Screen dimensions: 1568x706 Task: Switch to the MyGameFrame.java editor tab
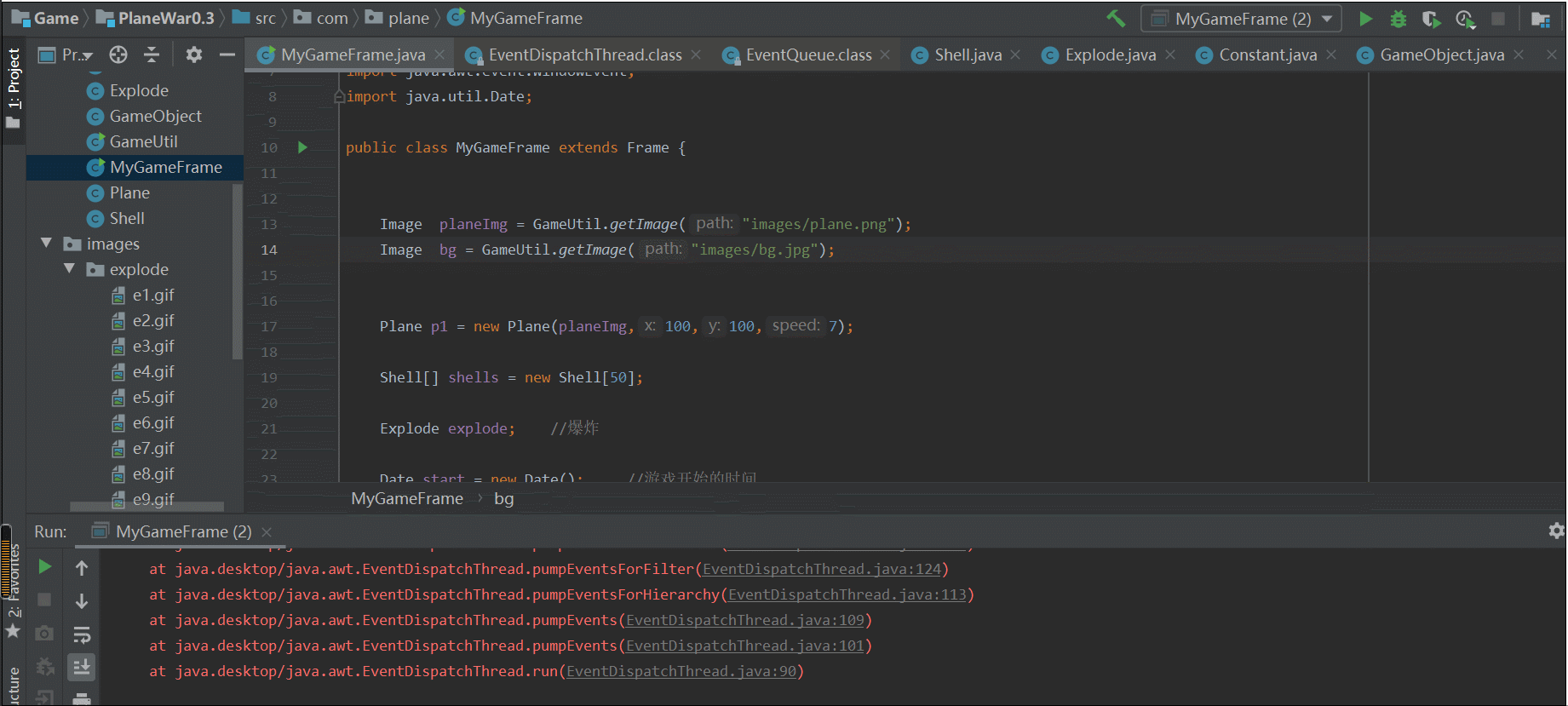coord(352,55)
